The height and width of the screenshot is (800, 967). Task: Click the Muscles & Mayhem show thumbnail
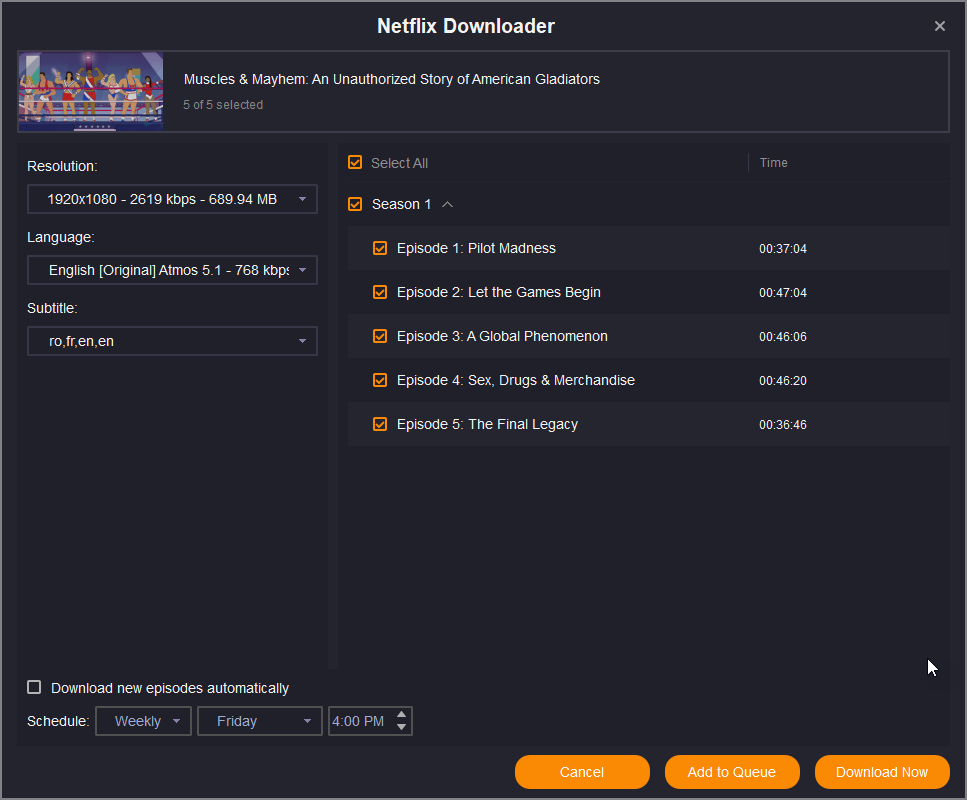91,92
